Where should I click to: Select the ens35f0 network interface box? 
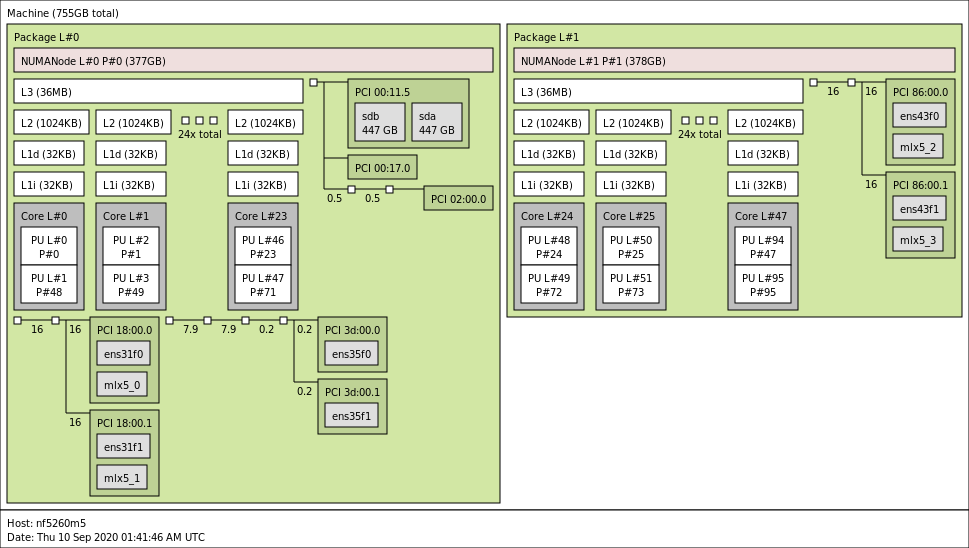[351, 354]
